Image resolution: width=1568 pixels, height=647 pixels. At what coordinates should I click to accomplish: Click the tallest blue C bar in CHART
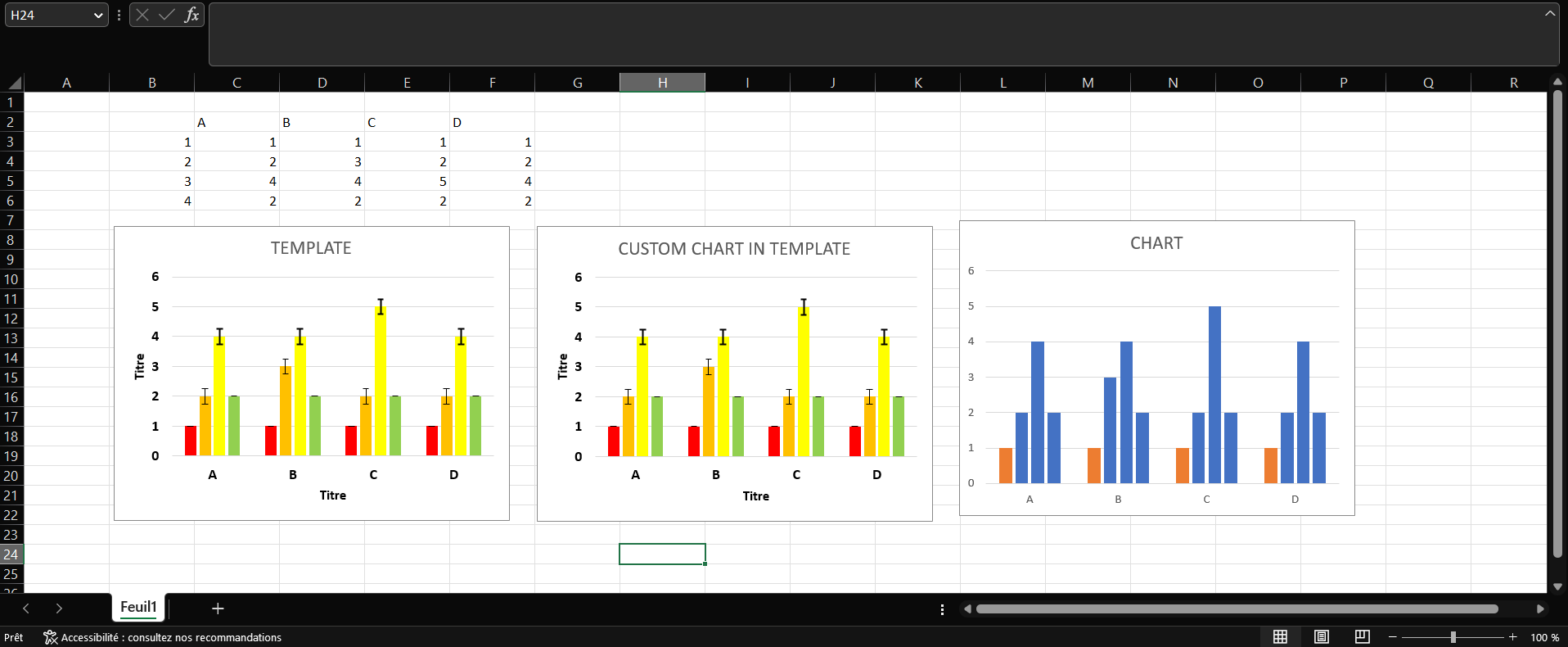[1214, 395]
